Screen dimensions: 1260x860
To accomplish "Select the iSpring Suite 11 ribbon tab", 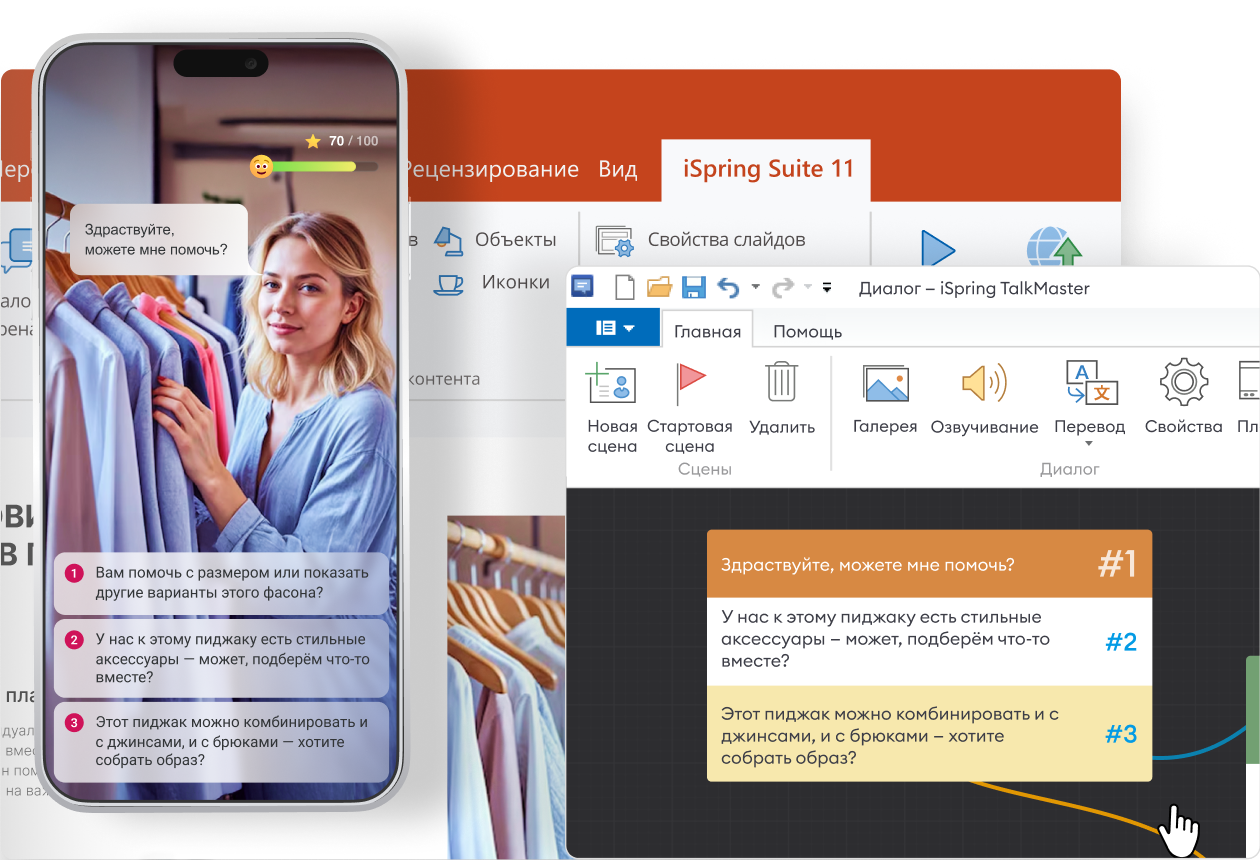I will [768, 169].
